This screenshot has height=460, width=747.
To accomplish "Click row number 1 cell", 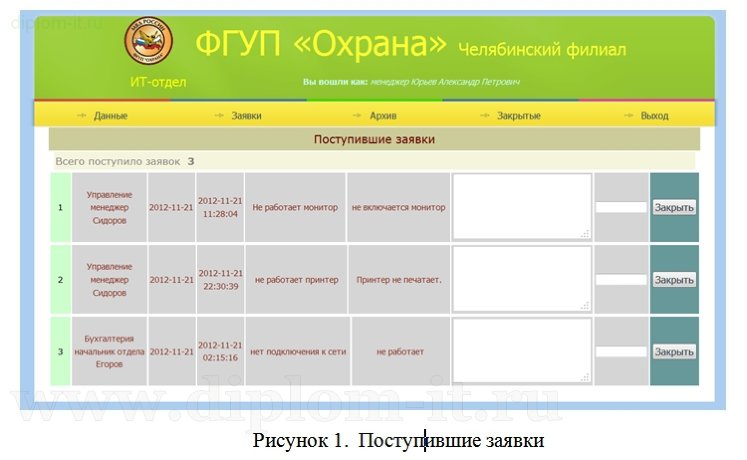I will coord(61,207).
